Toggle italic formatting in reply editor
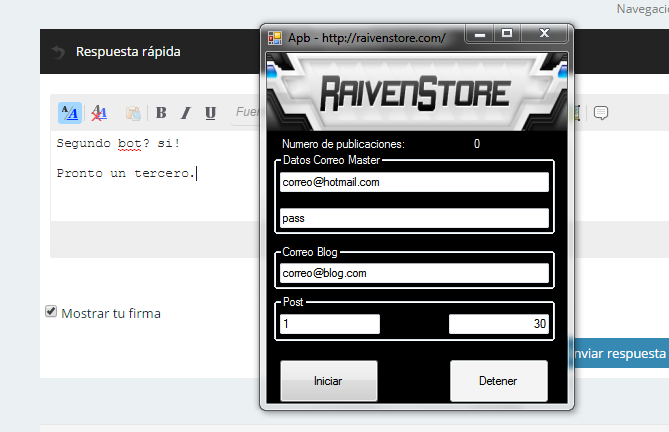669x432 pixels. (186, 113)
